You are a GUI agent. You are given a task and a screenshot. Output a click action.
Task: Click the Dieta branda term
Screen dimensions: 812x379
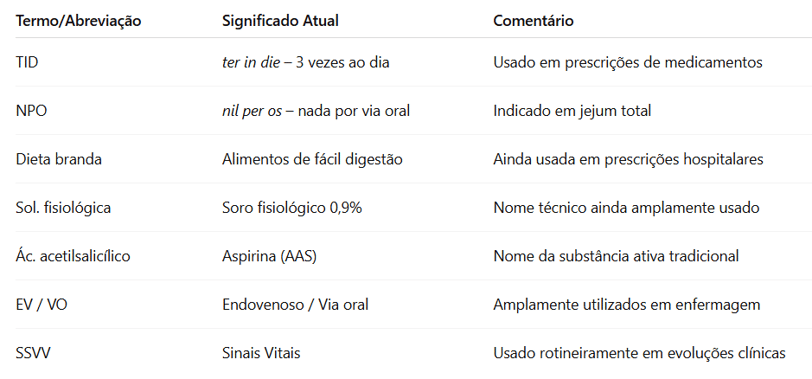pos(59,159)
